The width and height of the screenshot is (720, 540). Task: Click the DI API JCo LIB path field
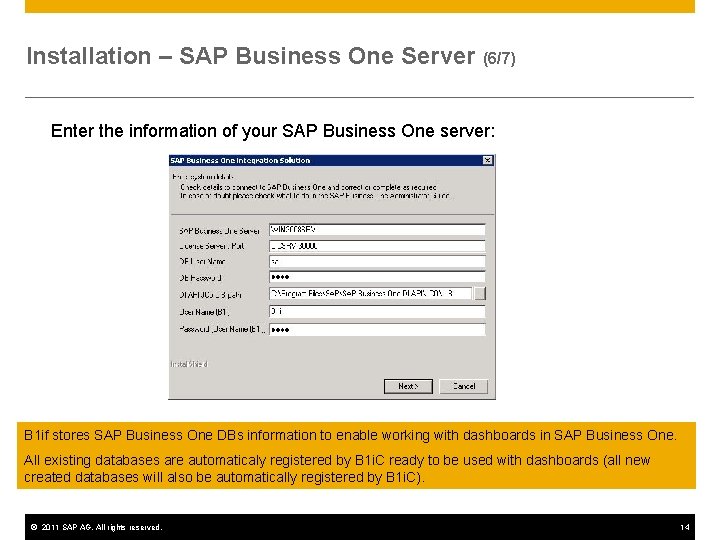click(370, 293)
